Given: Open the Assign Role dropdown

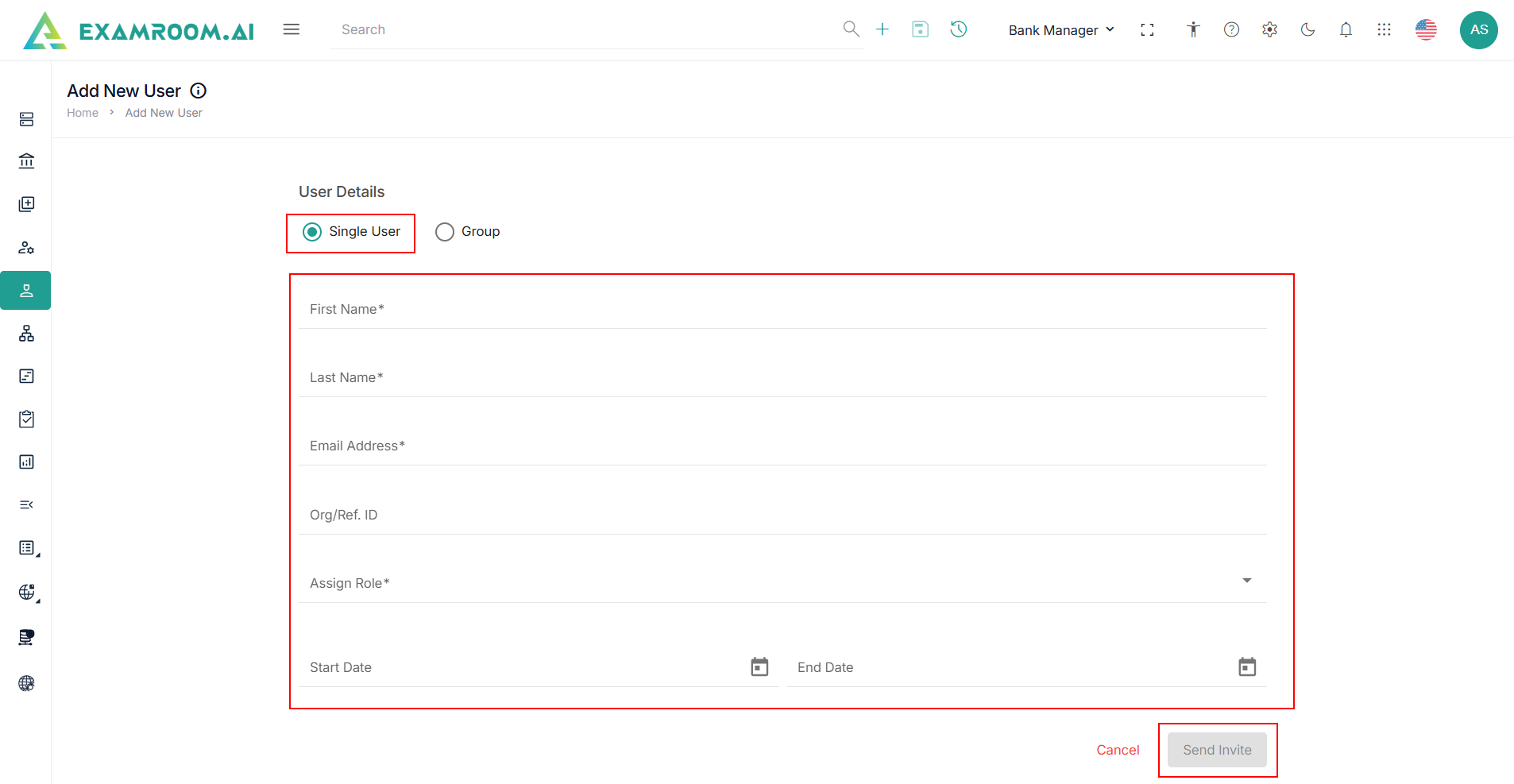Looking at the screenshot, I should tap(782, 582).
